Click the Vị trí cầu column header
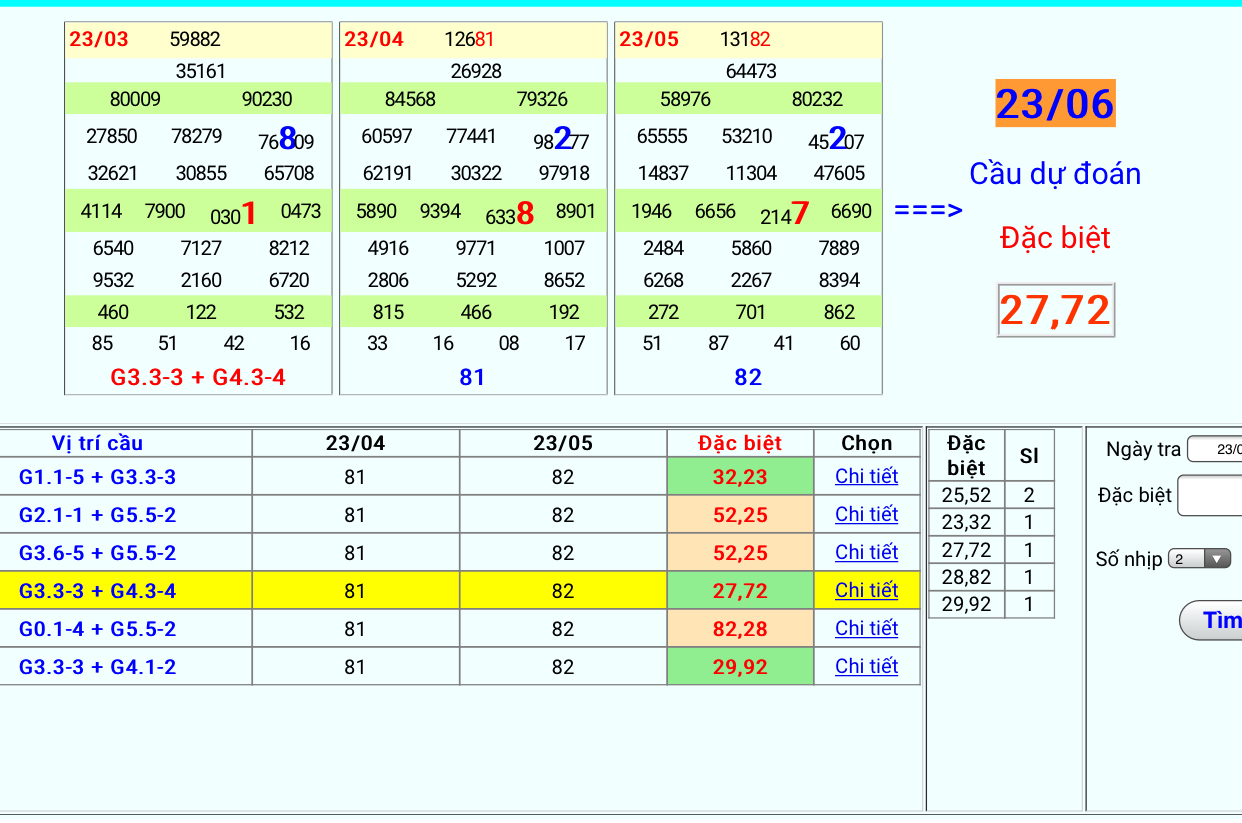1242x823 pixels. pos(97,443)
